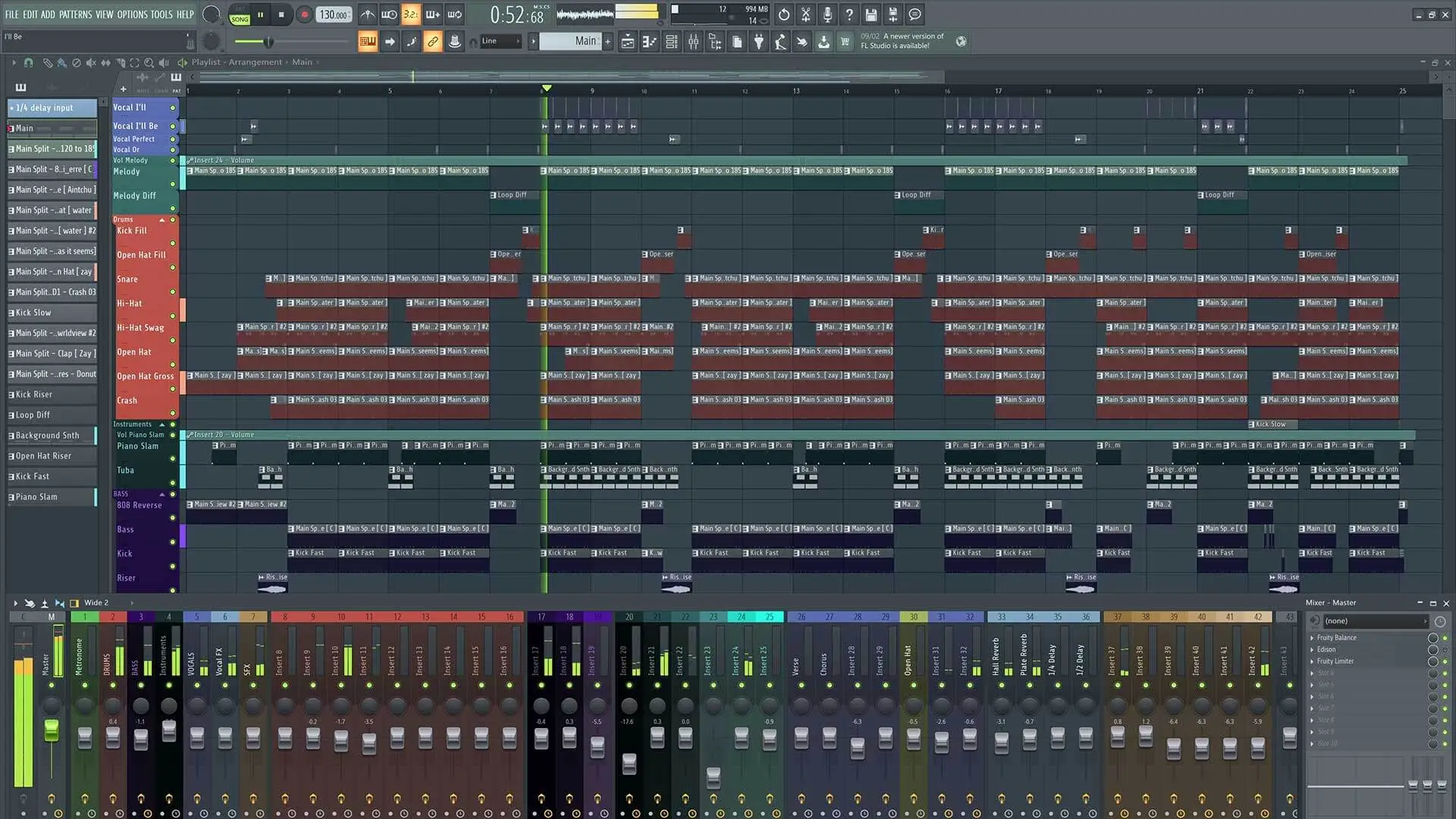Enable wait for input before recording
Image resolution: width=1456 pixels, height=819 pixels.
(389, 14)
